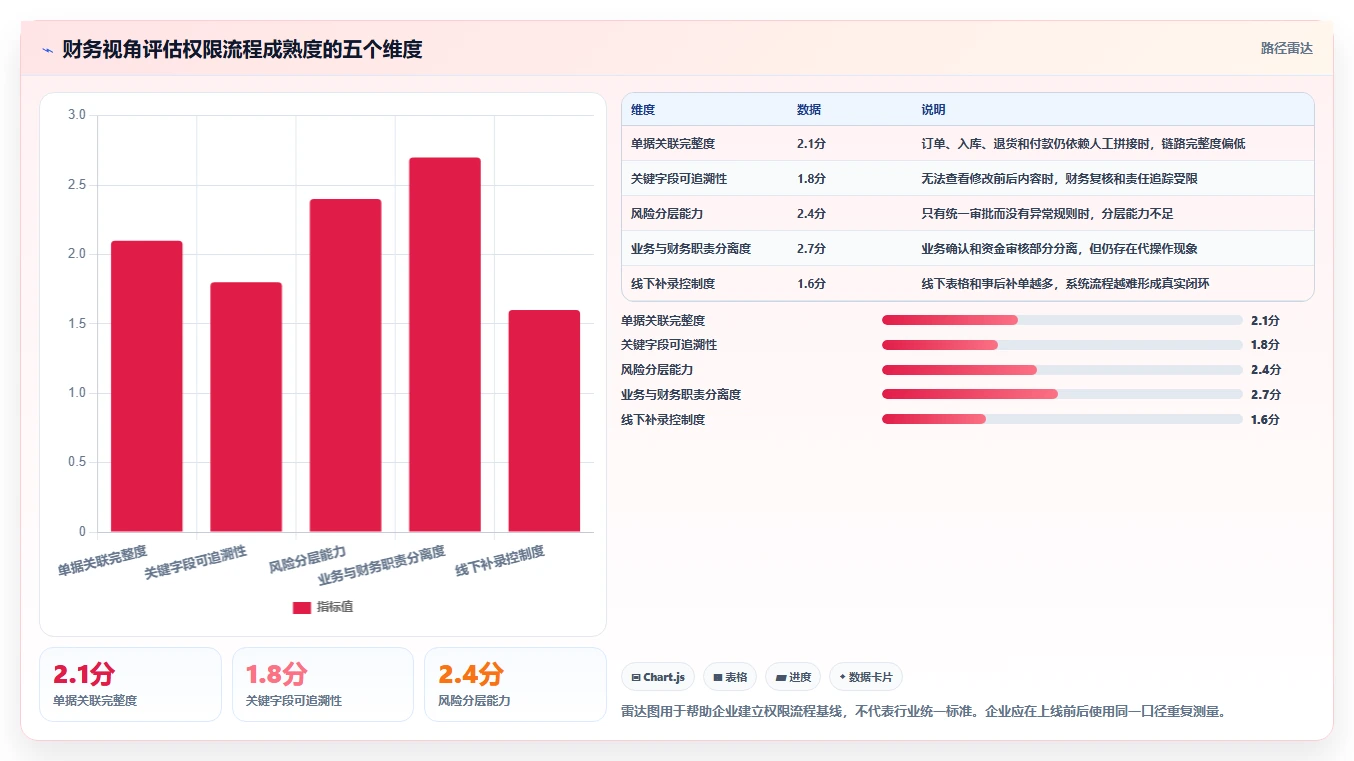Select the 线下补录控制度 table cell

click(704, 284)
